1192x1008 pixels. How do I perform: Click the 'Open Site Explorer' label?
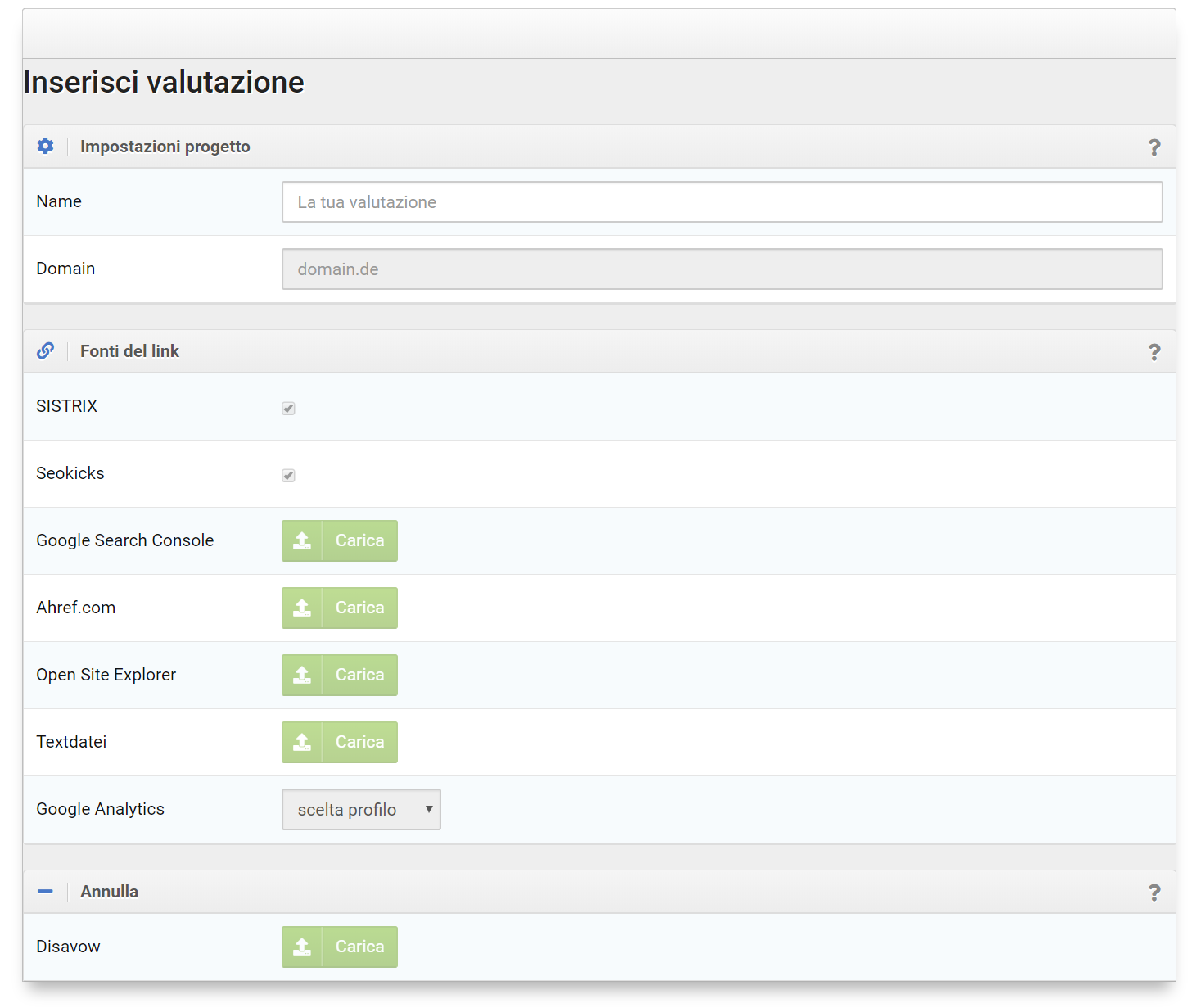(x=106, y=675)
